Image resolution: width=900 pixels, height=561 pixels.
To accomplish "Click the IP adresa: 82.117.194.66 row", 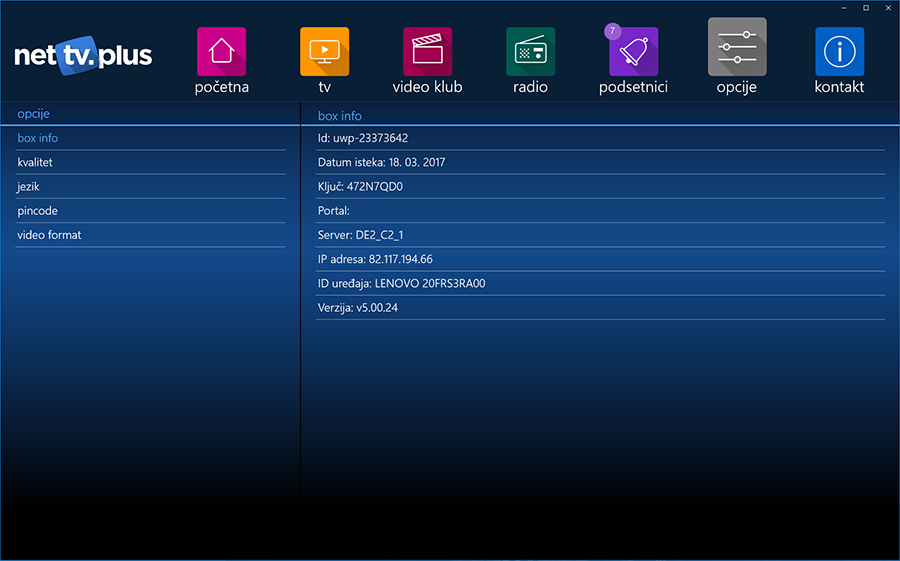I will coord(600,259).
